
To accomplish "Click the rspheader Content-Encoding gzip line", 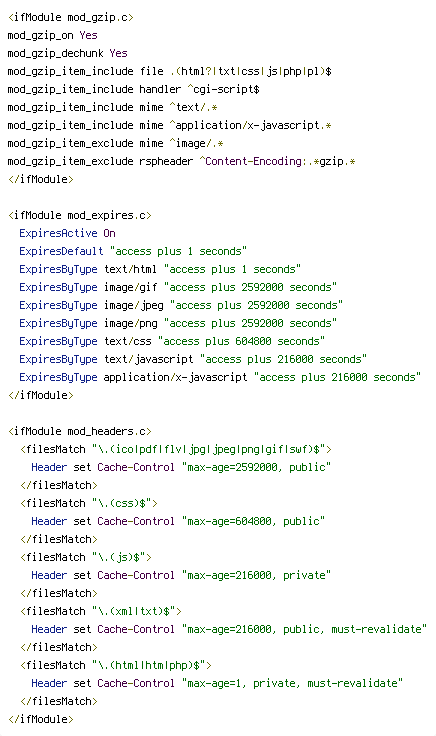I will click(x=182, y=161).
